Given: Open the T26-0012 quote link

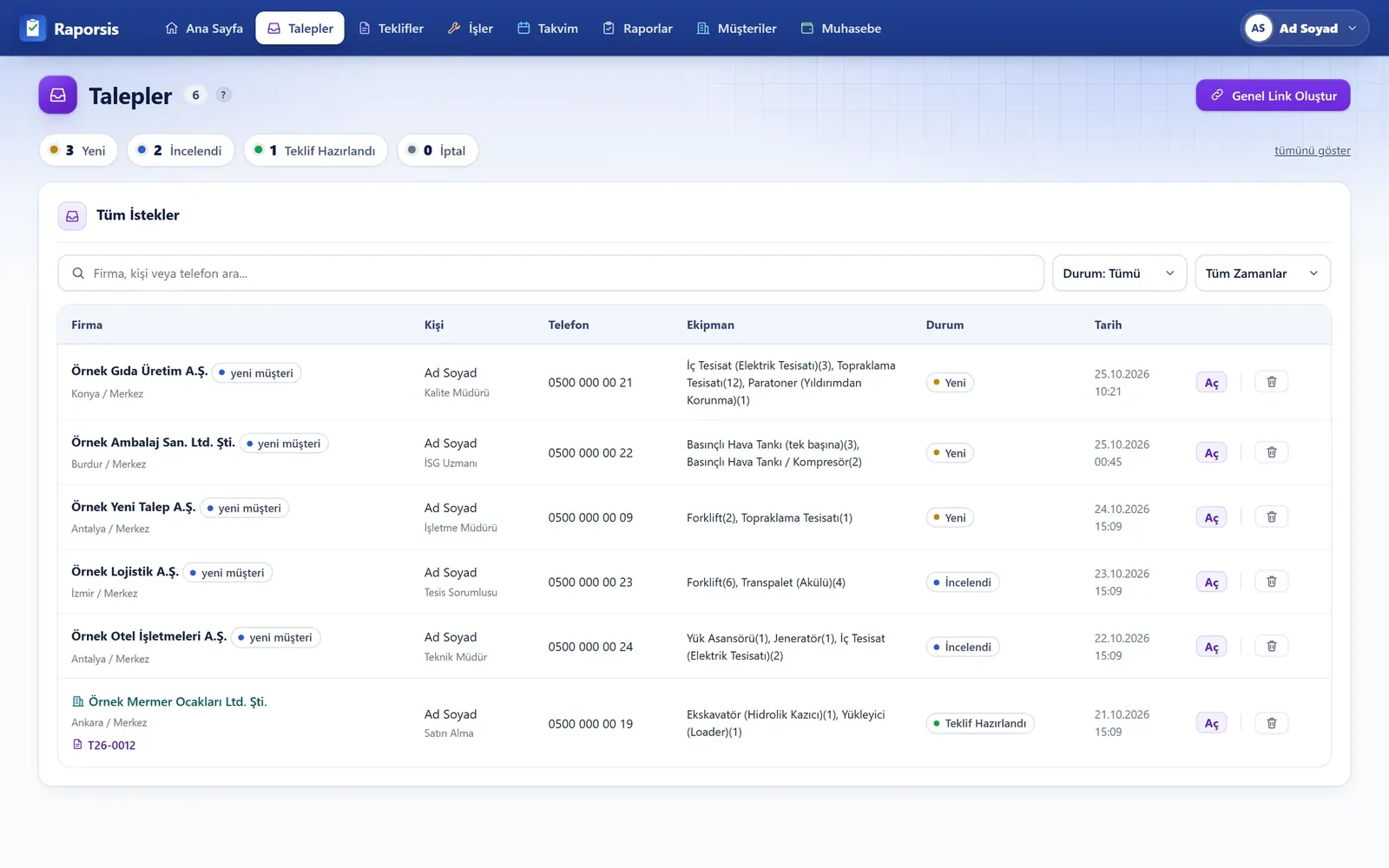Looking at the screenshot, I should coord(104,746).
